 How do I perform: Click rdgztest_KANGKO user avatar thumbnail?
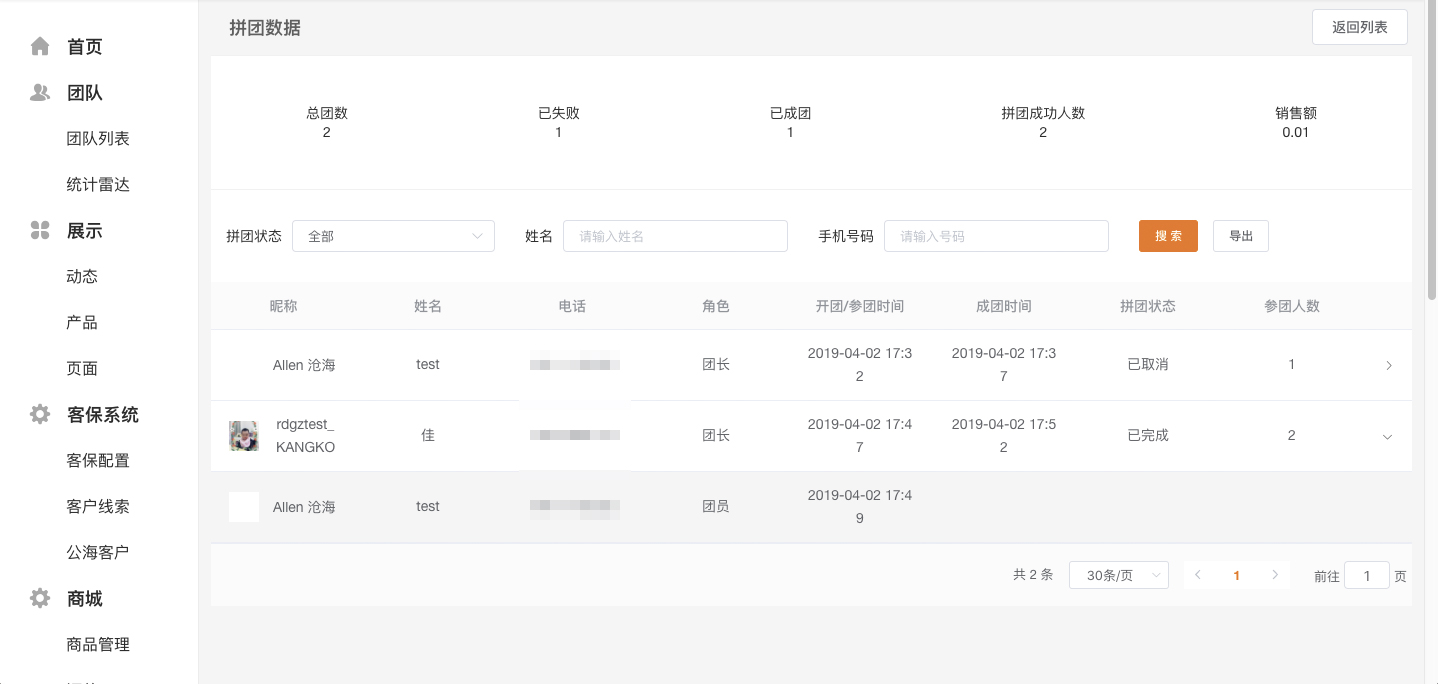[x=244, y=436]
